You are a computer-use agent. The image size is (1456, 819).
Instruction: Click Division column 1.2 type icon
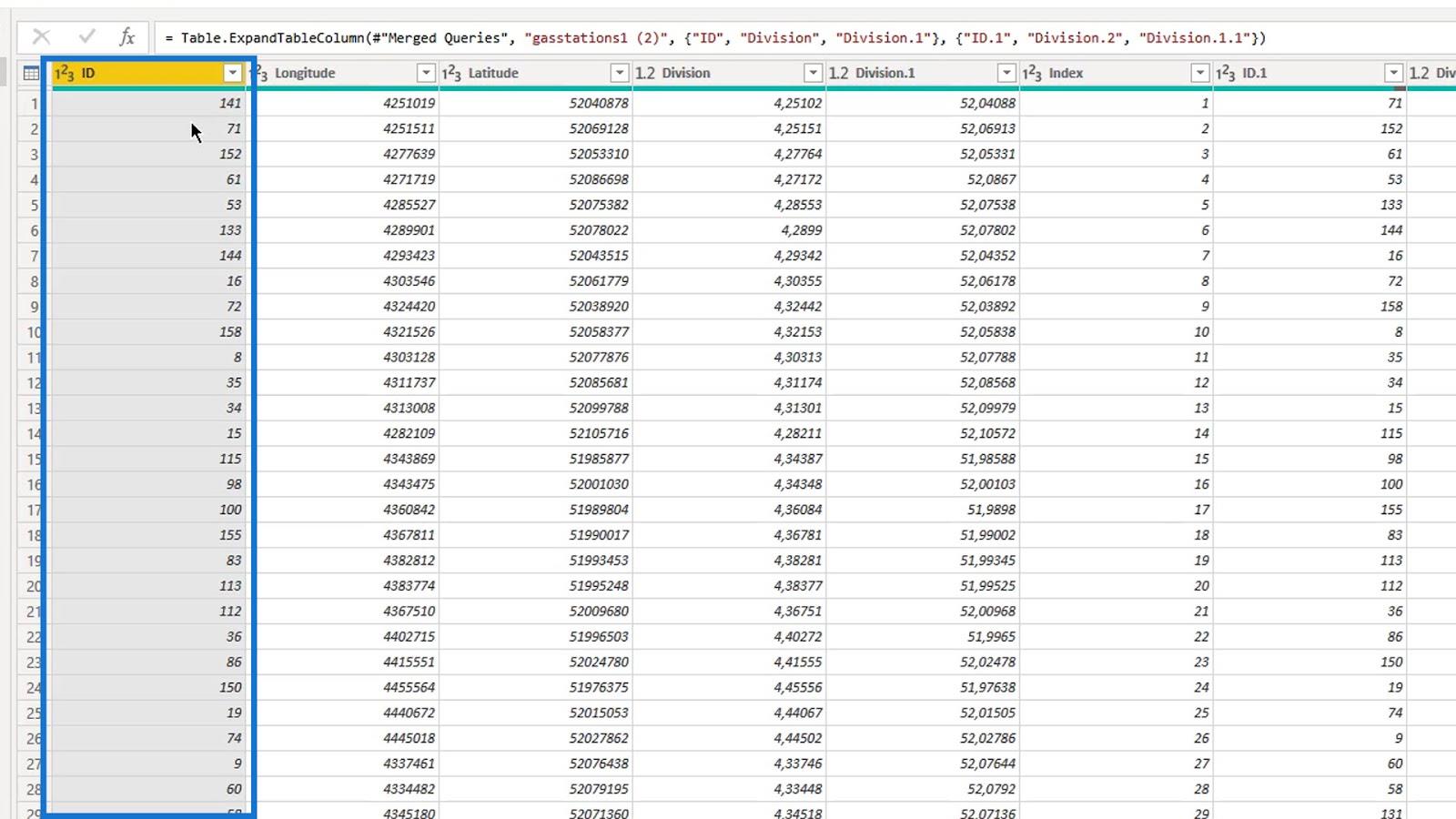(644, 73)
